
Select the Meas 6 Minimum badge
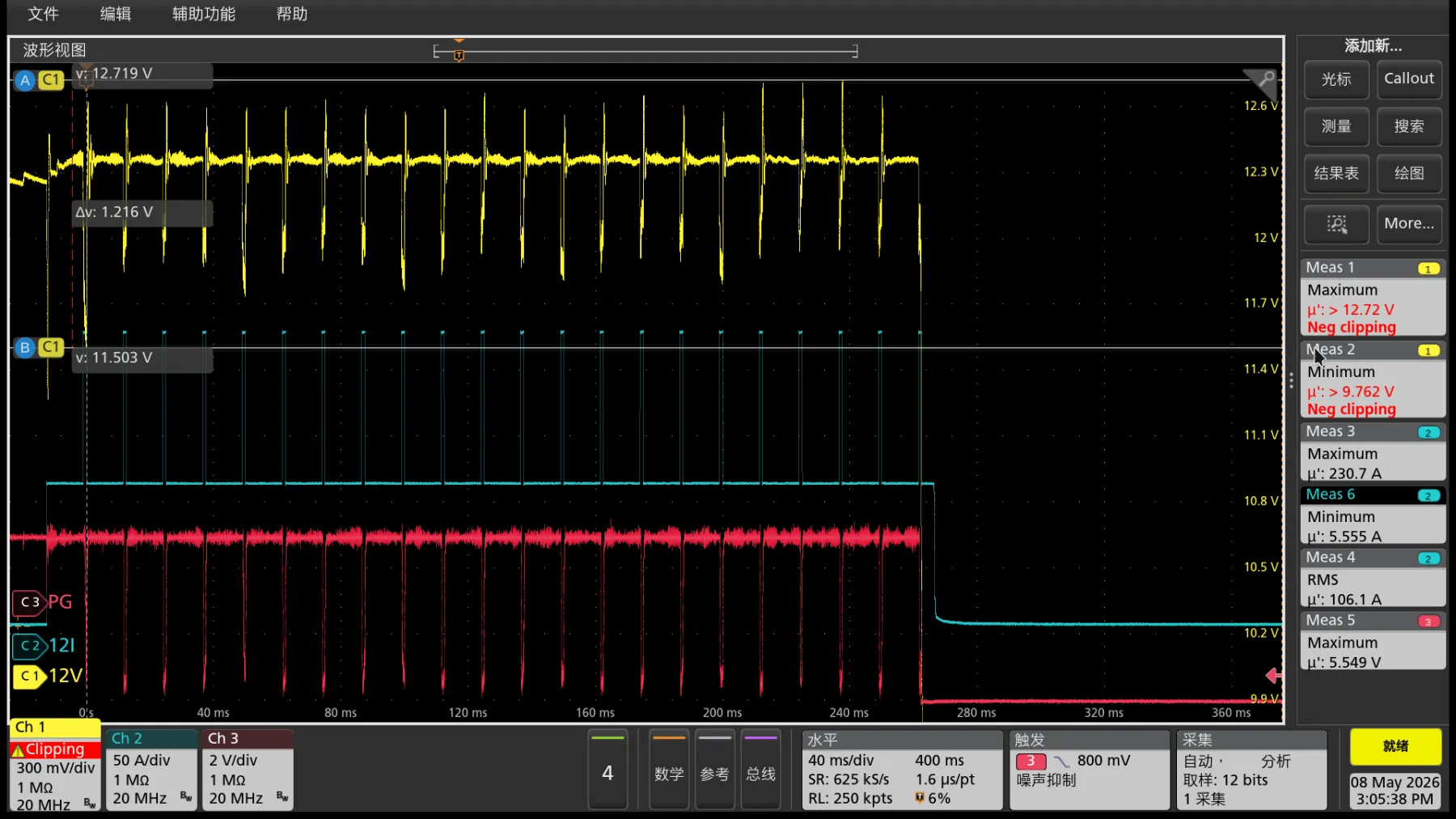click(x=1373, y=515)
